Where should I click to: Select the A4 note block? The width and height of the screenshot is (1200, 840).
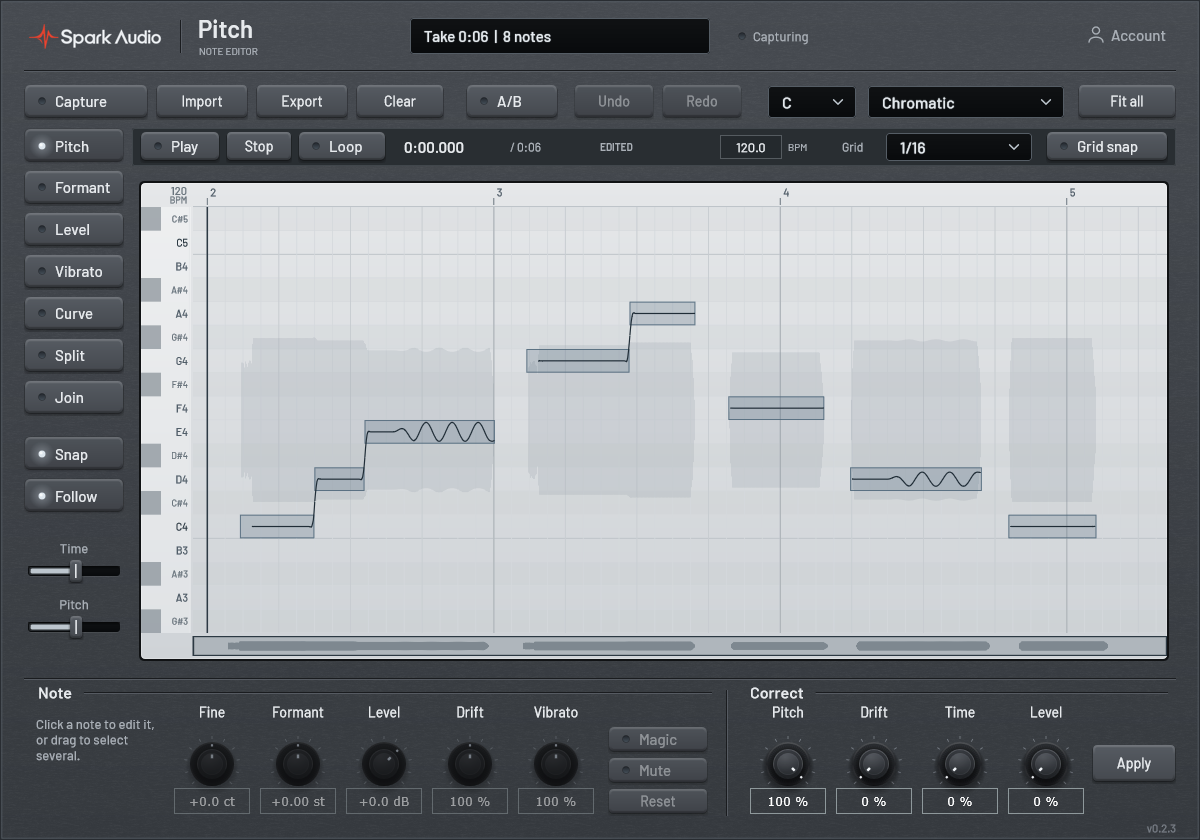click(662, 313)
